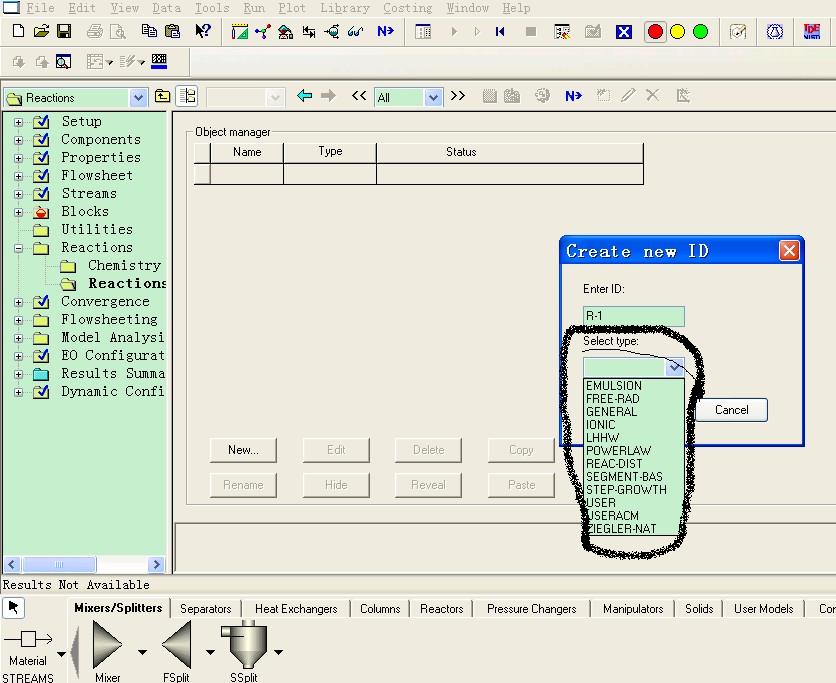Open the Select type dropdown arrow
The width and height of the screenshot is (836, 683).
coord(676,367)
